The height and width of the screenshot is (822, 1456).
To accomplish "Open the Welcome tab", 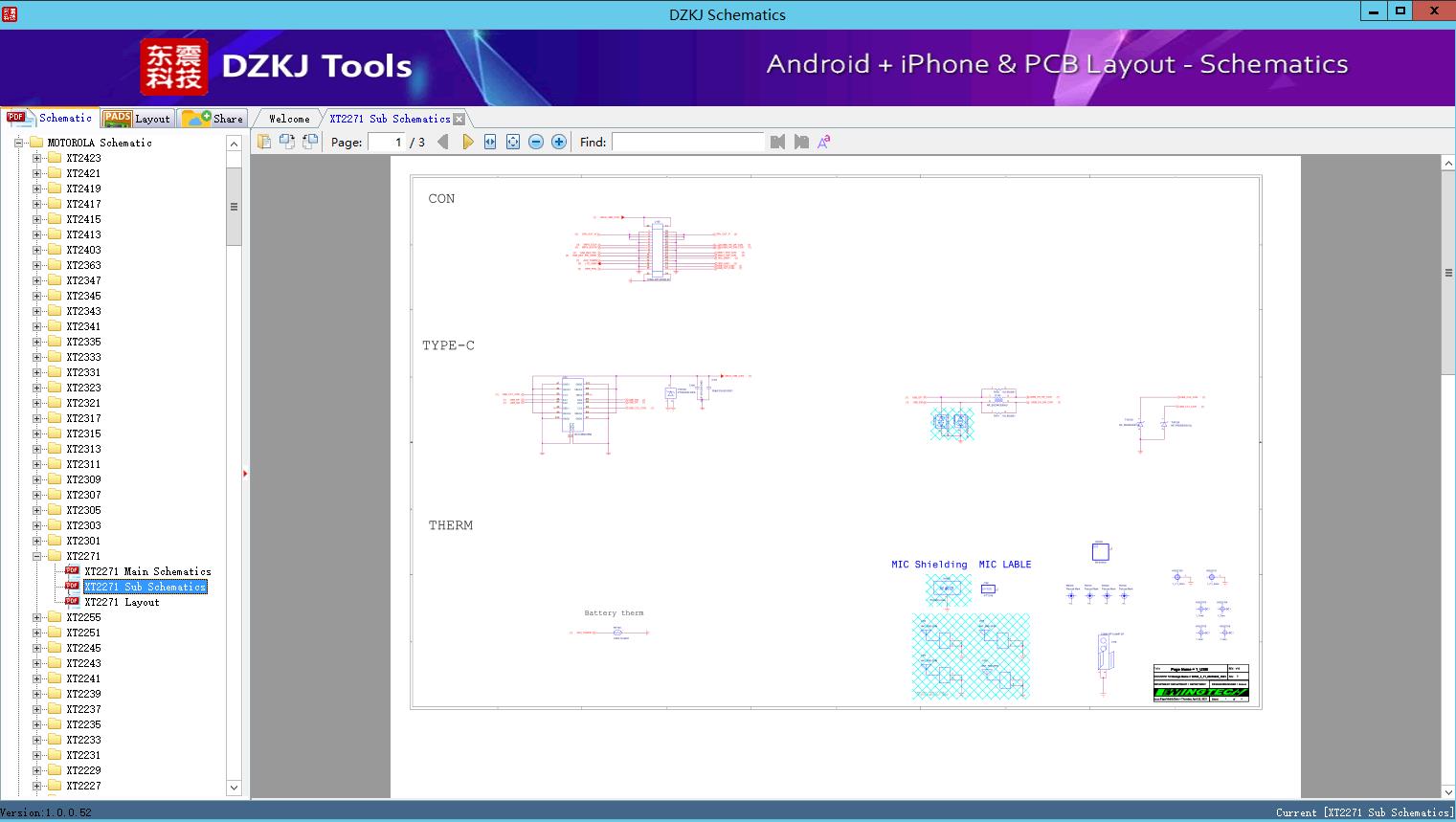I will 289,119.
